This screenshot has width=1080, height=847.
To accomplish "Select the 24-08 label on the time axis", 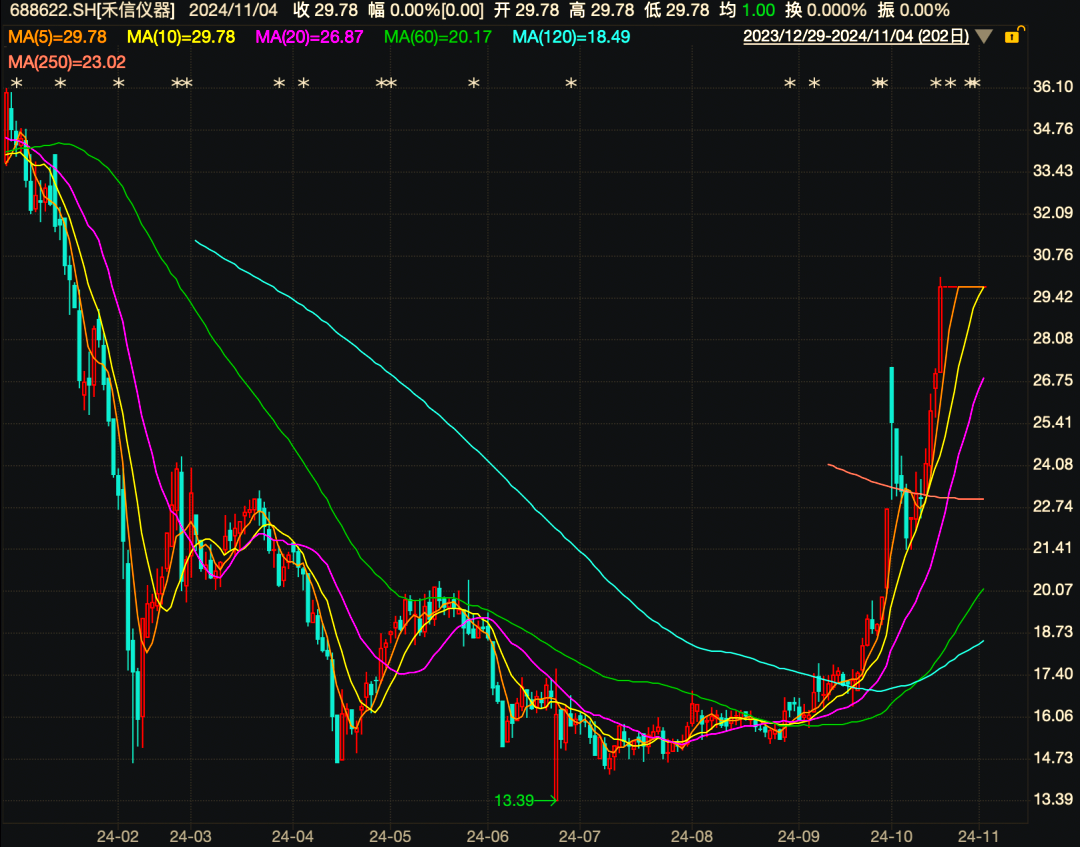I will tap(692, 835).
